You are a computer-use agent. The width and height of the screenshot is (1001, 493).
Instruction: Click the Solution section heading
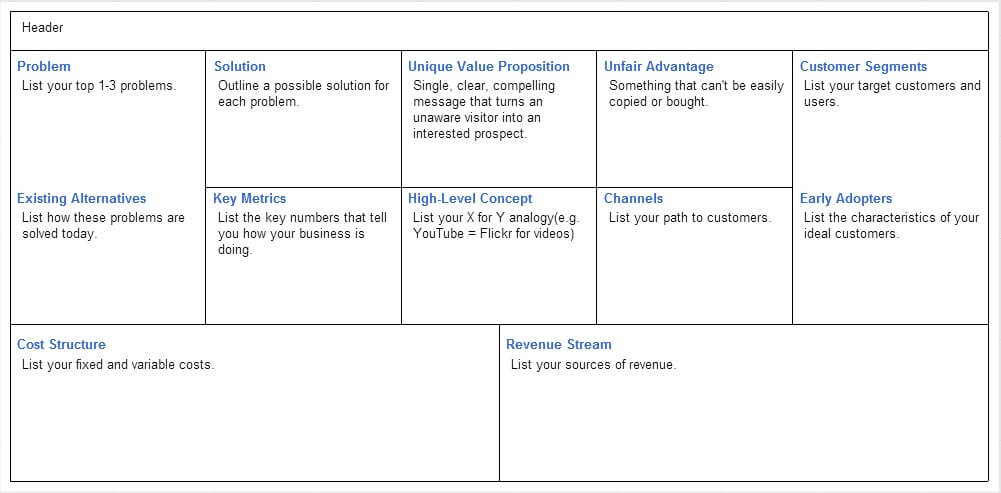(240, 66)
